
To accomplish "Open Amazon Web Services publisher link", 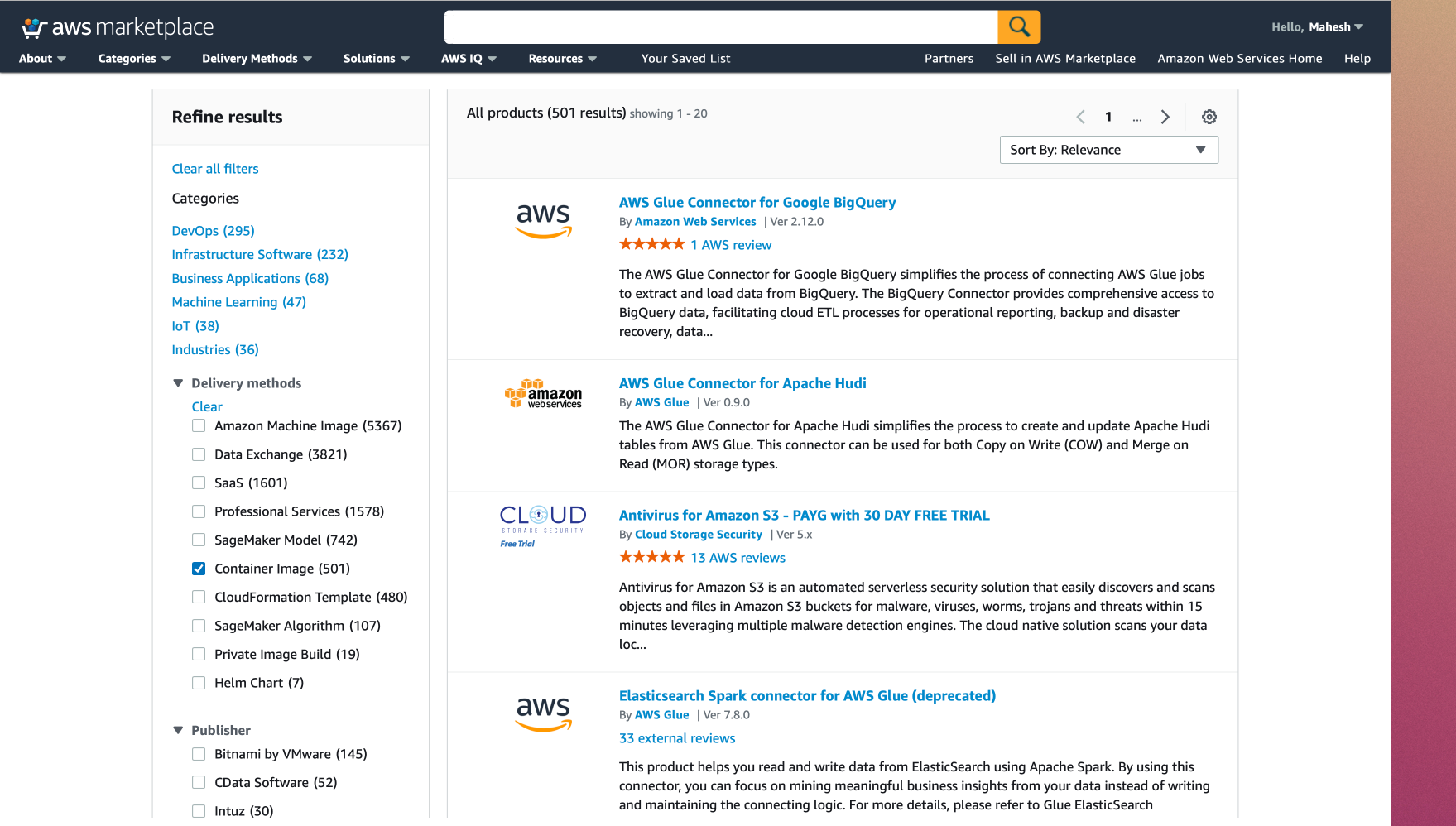I will [695, 222].
